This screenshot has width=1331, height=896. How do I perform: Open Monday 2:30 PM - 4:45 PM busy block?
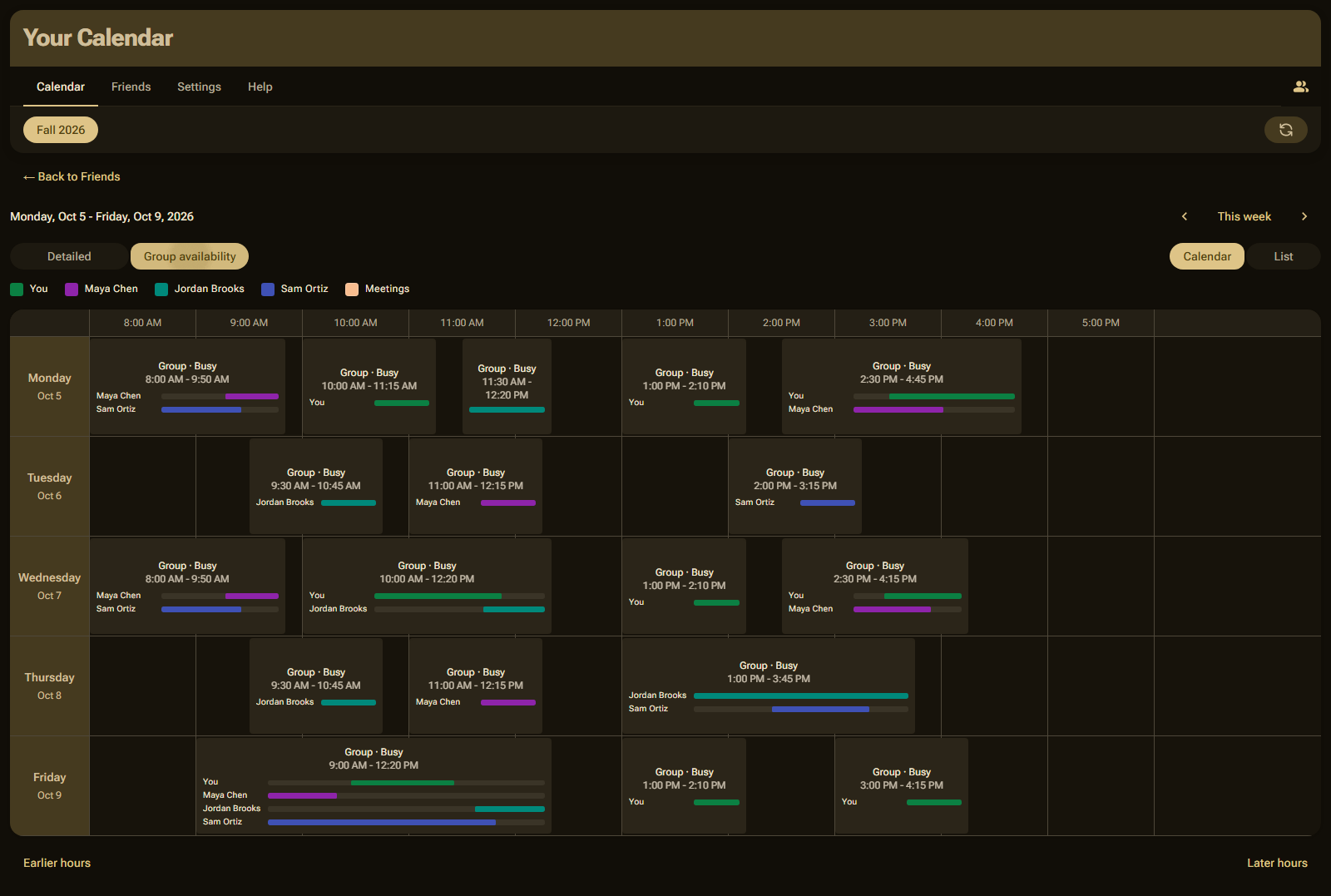(902, 386)
